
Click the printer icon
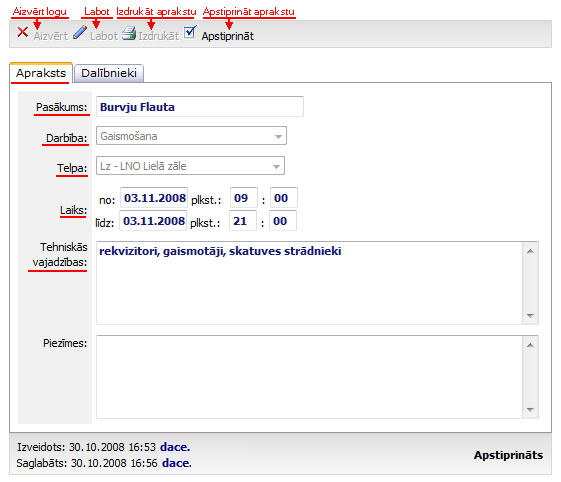(x=128, y=33)
